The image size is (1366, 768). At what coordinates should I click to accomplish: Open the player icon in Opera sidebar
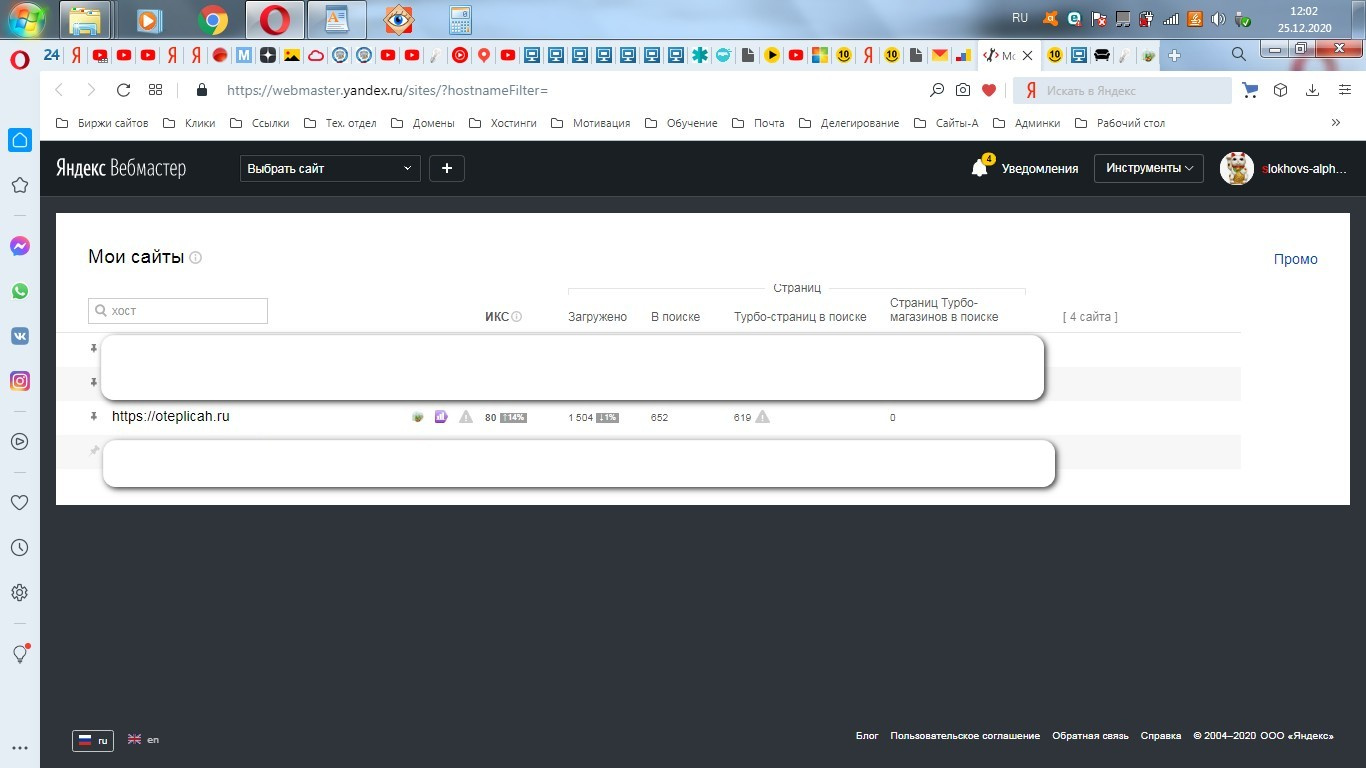(x=19, y=441)
